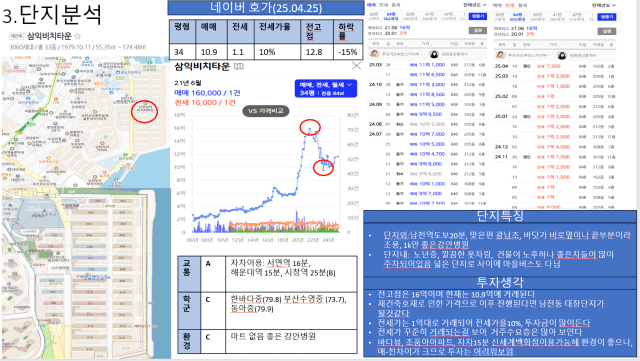This screenshot has height=361, width=640.
Task: Select the 매매 tab in the left transaction list
Action: [x=371, y=5]
